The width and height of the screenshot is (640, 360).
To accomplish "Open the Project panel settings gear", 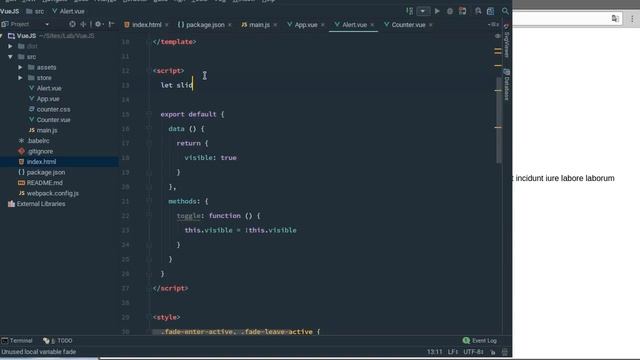I will tap(98, 24).
